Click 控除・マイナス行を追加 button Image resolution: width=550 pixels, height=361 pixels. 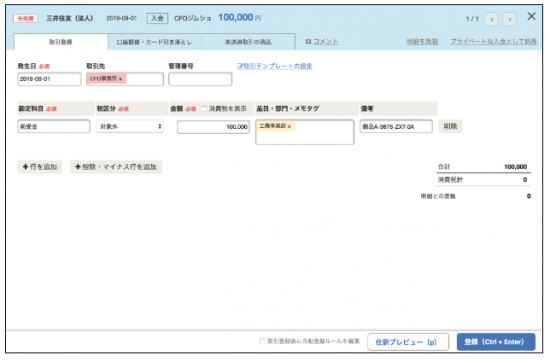point(116,167)
